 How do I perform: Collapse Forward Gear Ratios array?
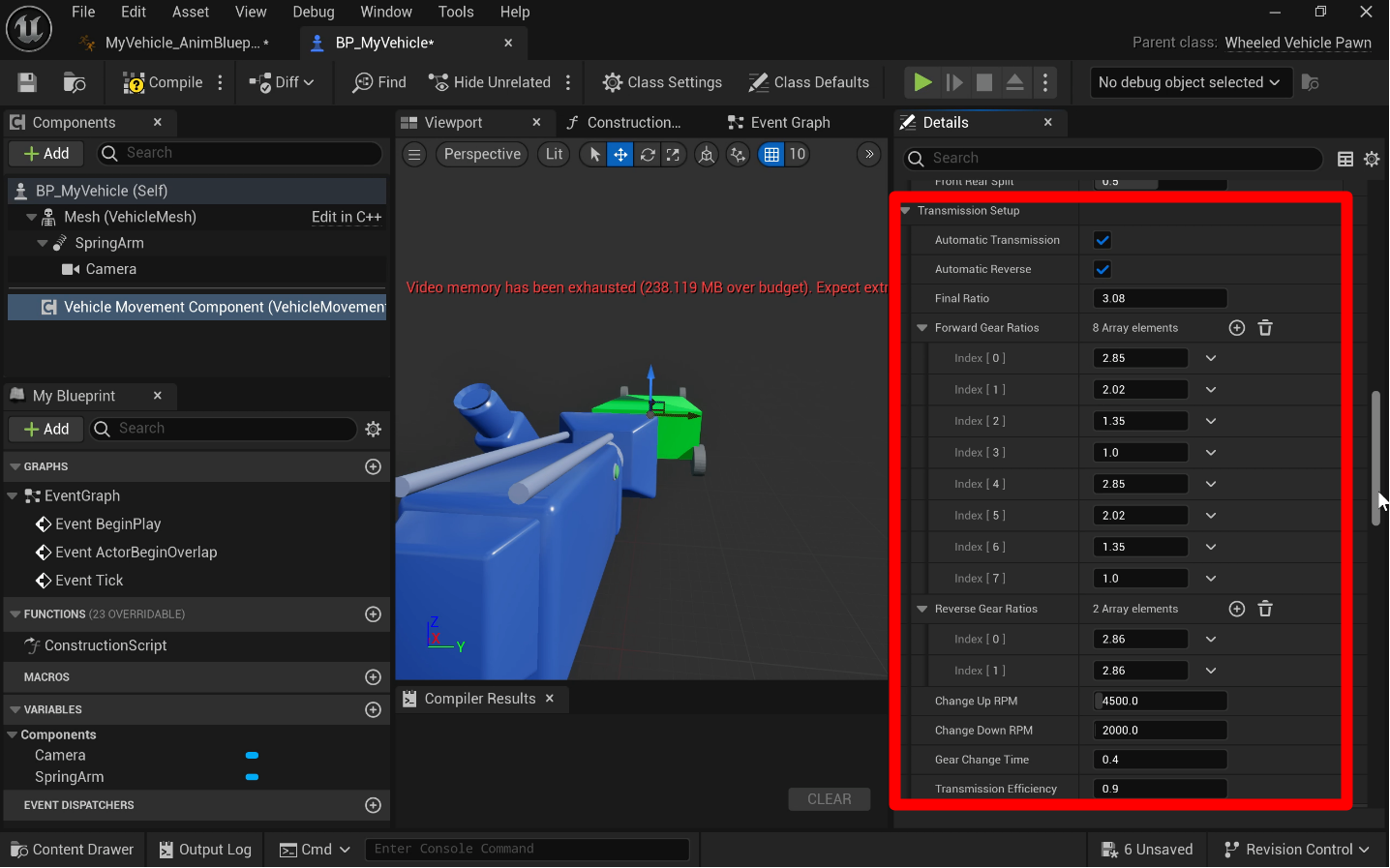(x=922, y=328)
